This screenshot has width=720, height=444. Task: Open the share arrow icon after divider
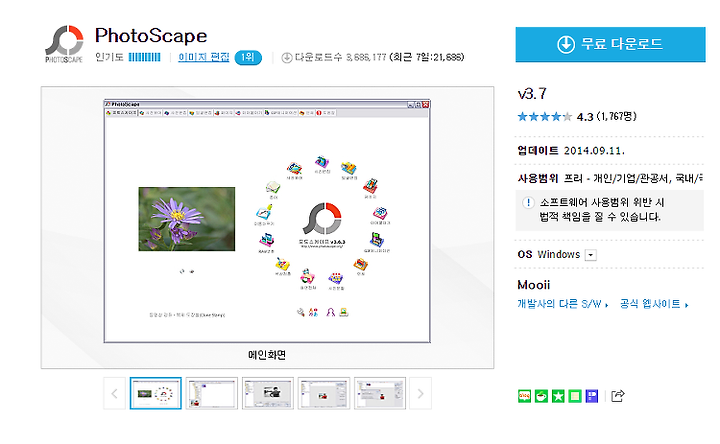click(618, 395)
